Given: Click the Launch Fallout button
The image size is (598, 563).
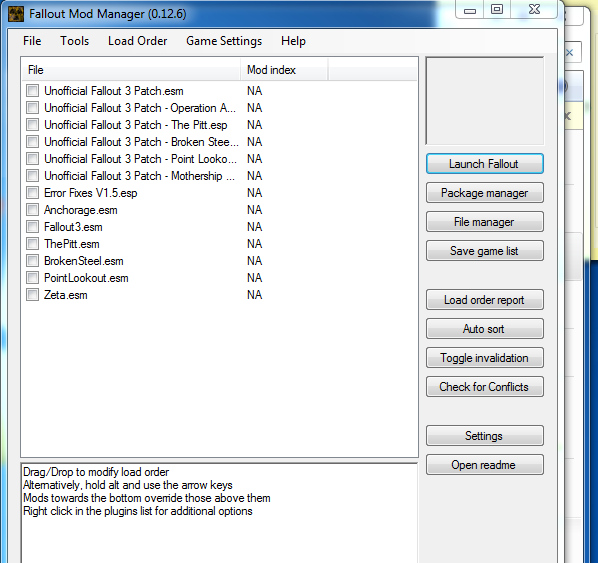Looking at the screenshot, I should [484, 164].
